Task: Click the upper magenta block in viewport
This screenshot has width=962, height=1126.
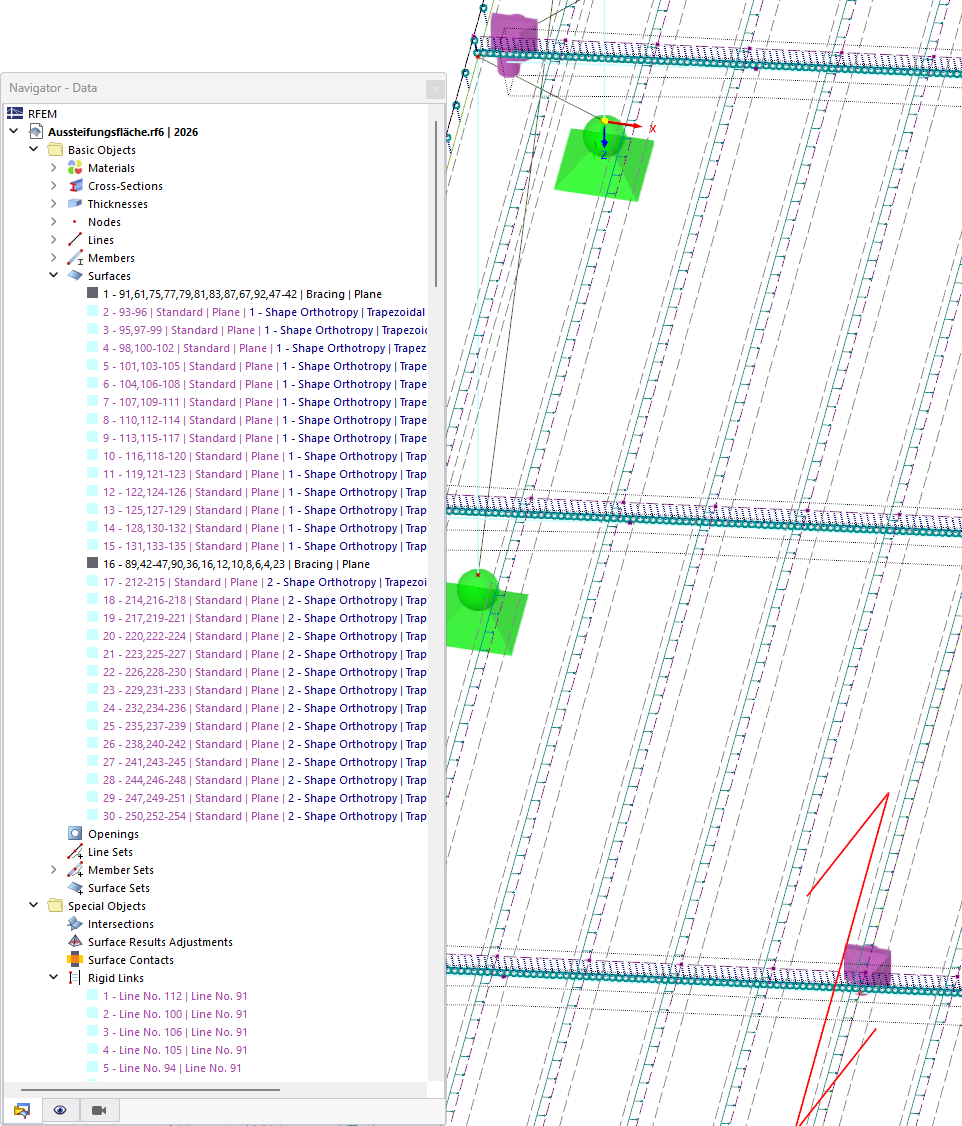Action: click(x=514, y=43)
